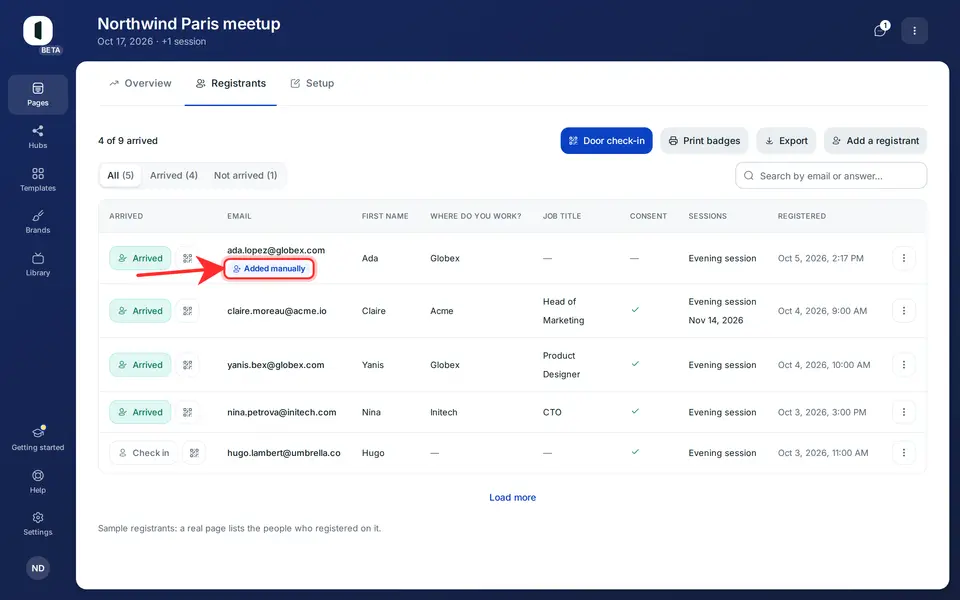Go to Hubs in the sidebar

click(x=38, y=137)
